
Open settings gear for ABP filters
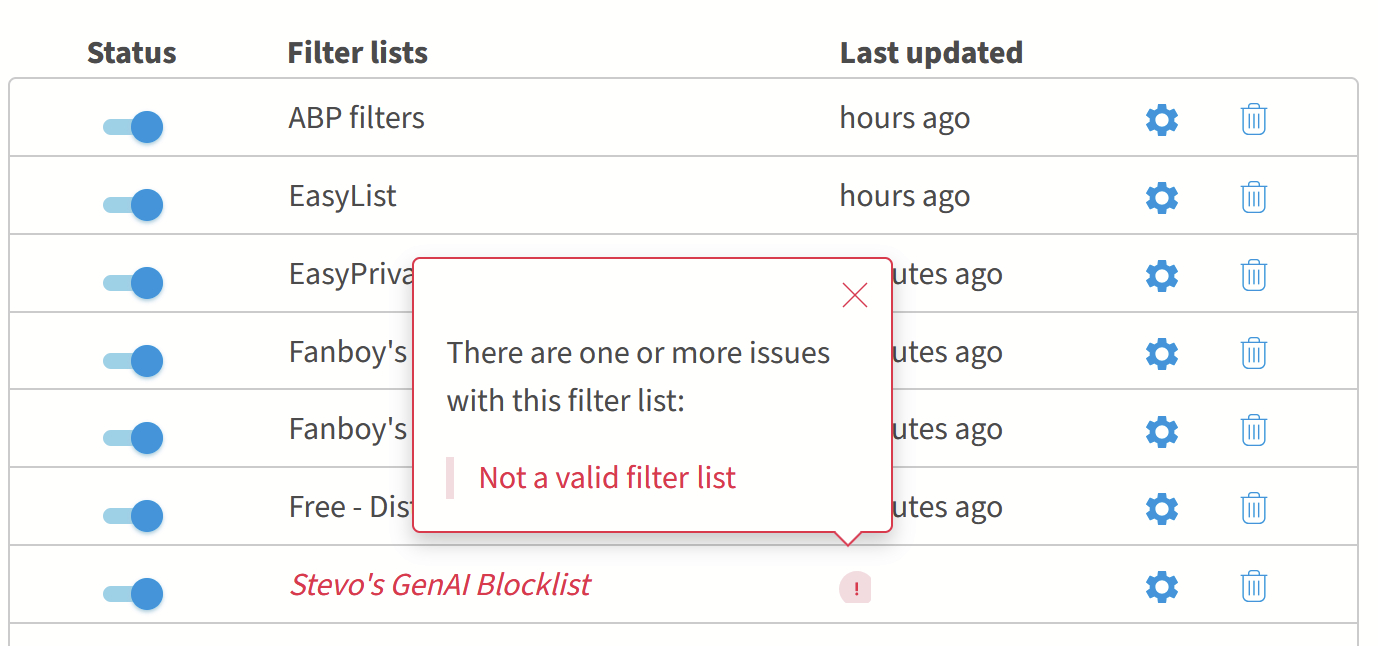click(x=1161, y=120)
